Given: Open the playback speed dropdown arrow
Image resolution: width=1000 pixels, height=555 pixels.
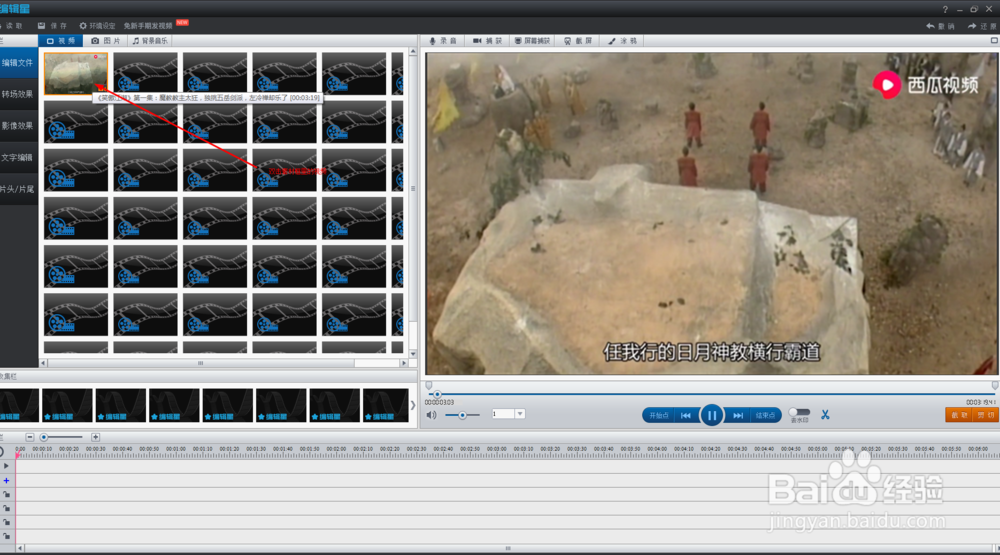Looking at the screenshot, I should click(520, 414).
